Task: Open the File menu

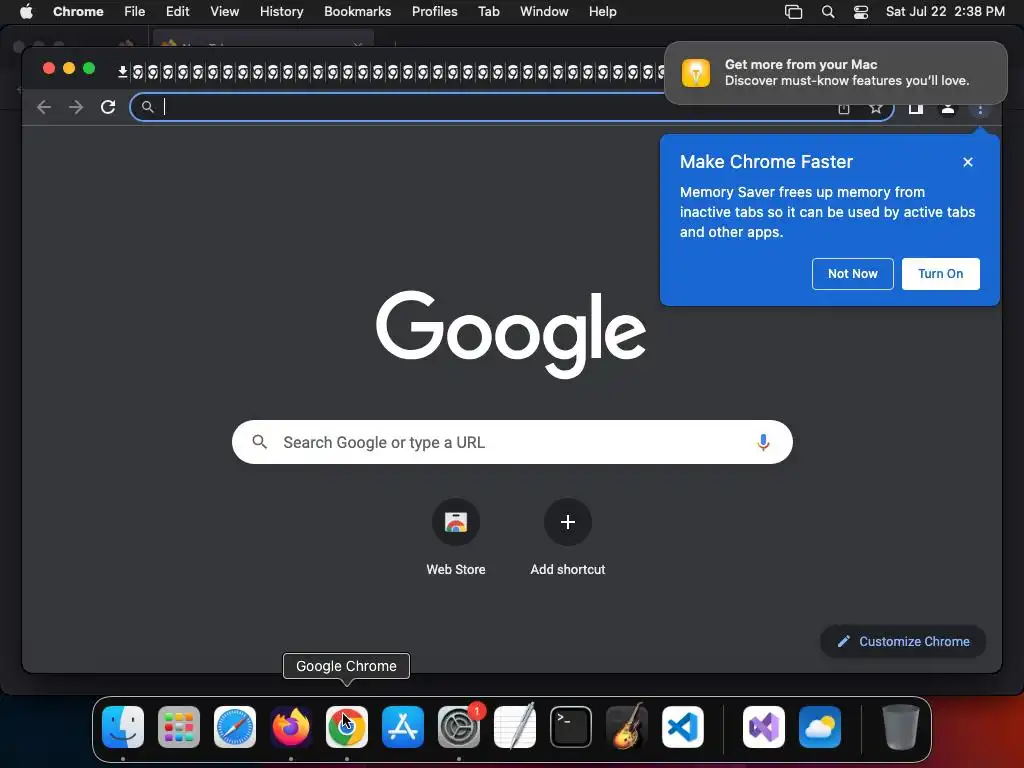Action: coord(135,12)
